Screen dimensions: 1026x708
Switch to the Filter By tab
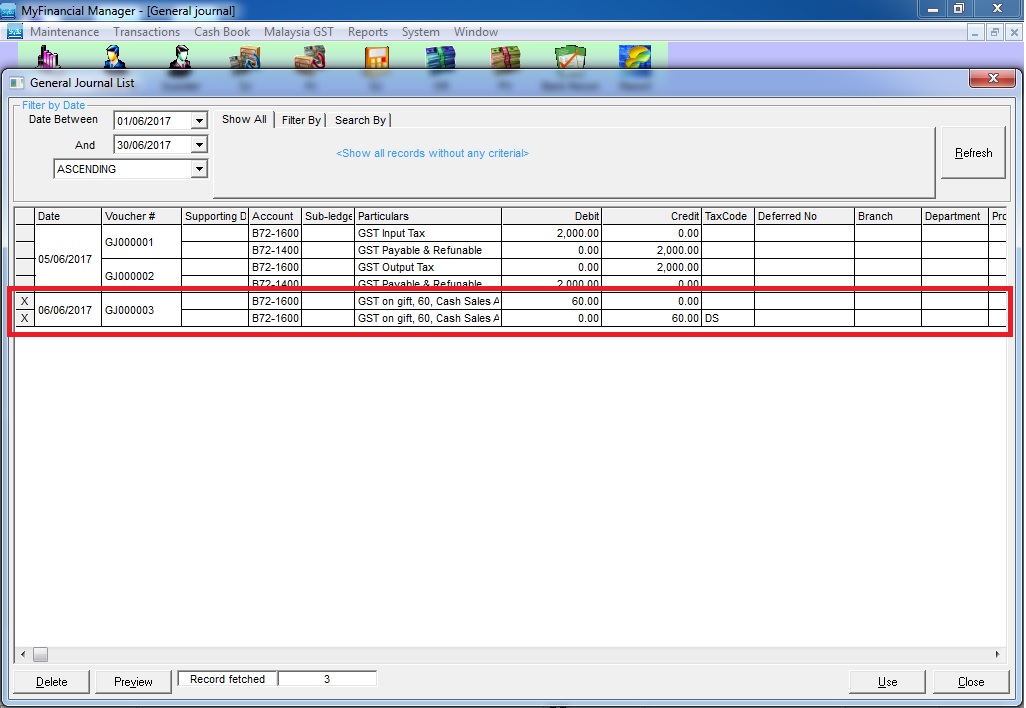301,120
